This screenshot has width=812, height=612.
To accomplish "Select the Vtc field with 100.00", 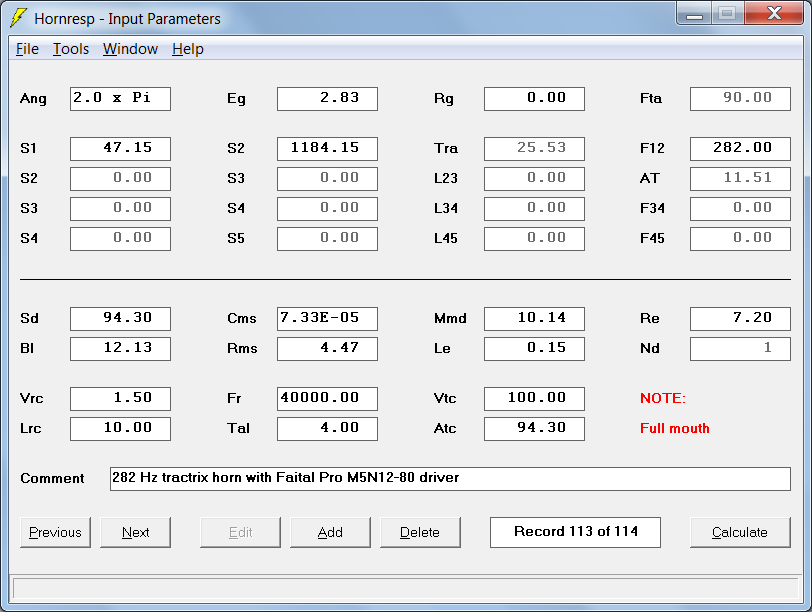I will click(x=534, y=399).
